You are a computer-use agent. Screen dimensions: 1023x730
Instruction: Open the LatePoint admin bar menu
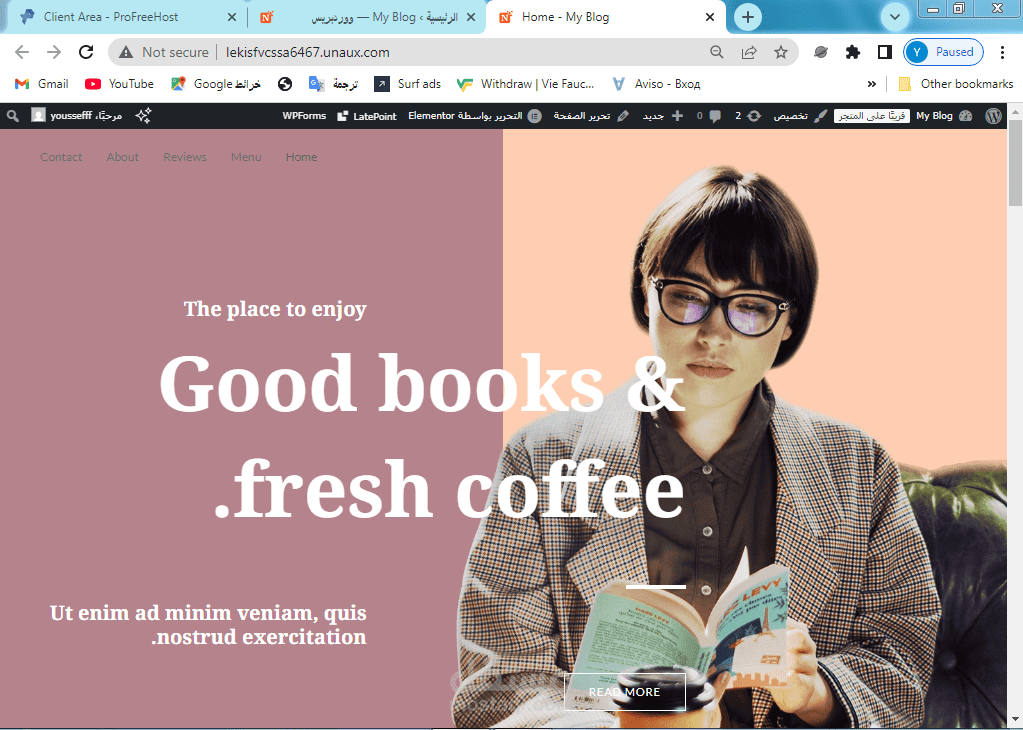coord(366,116)
